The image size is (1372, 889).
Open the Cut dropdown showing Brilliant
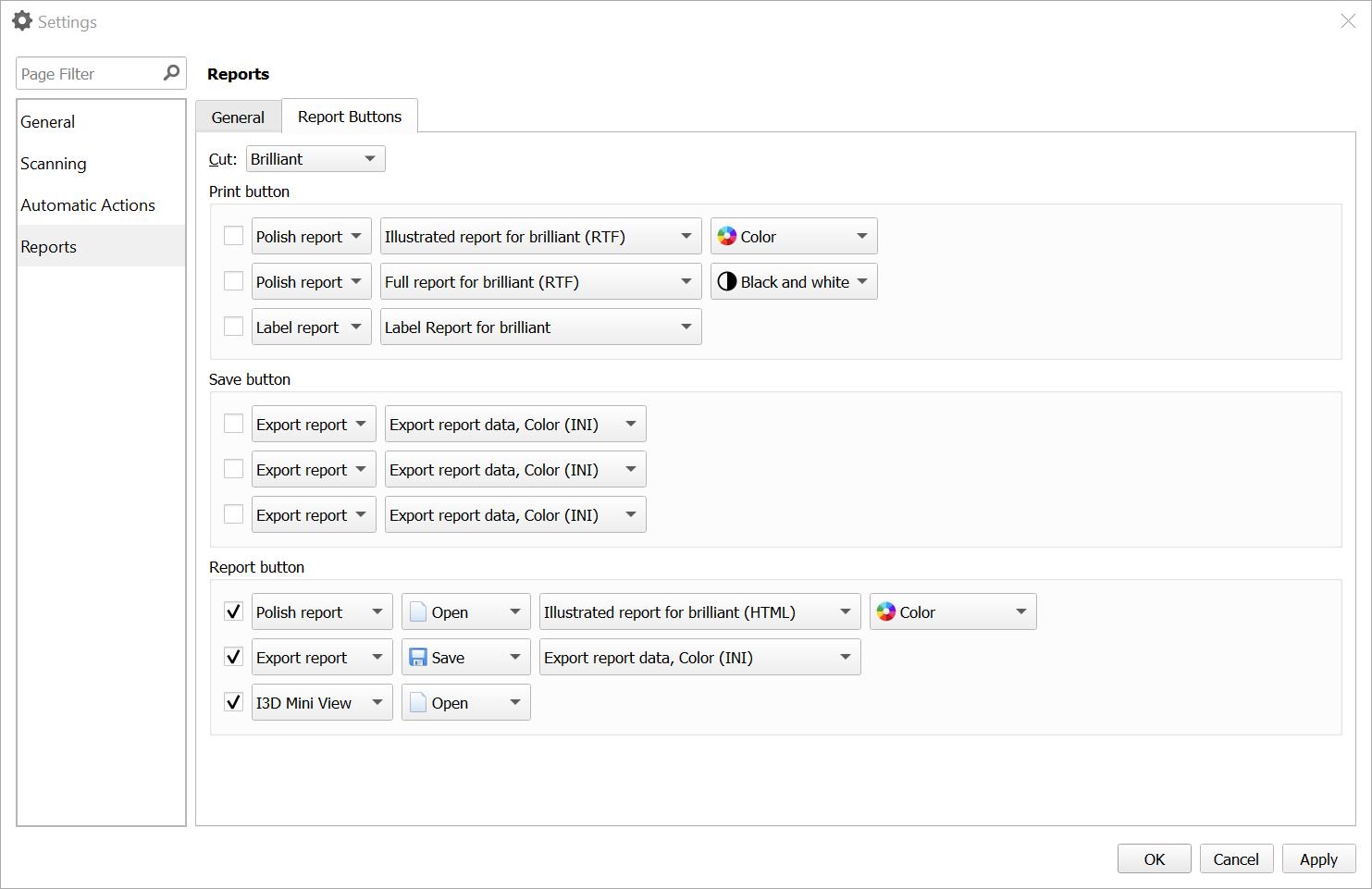point(315,158)
